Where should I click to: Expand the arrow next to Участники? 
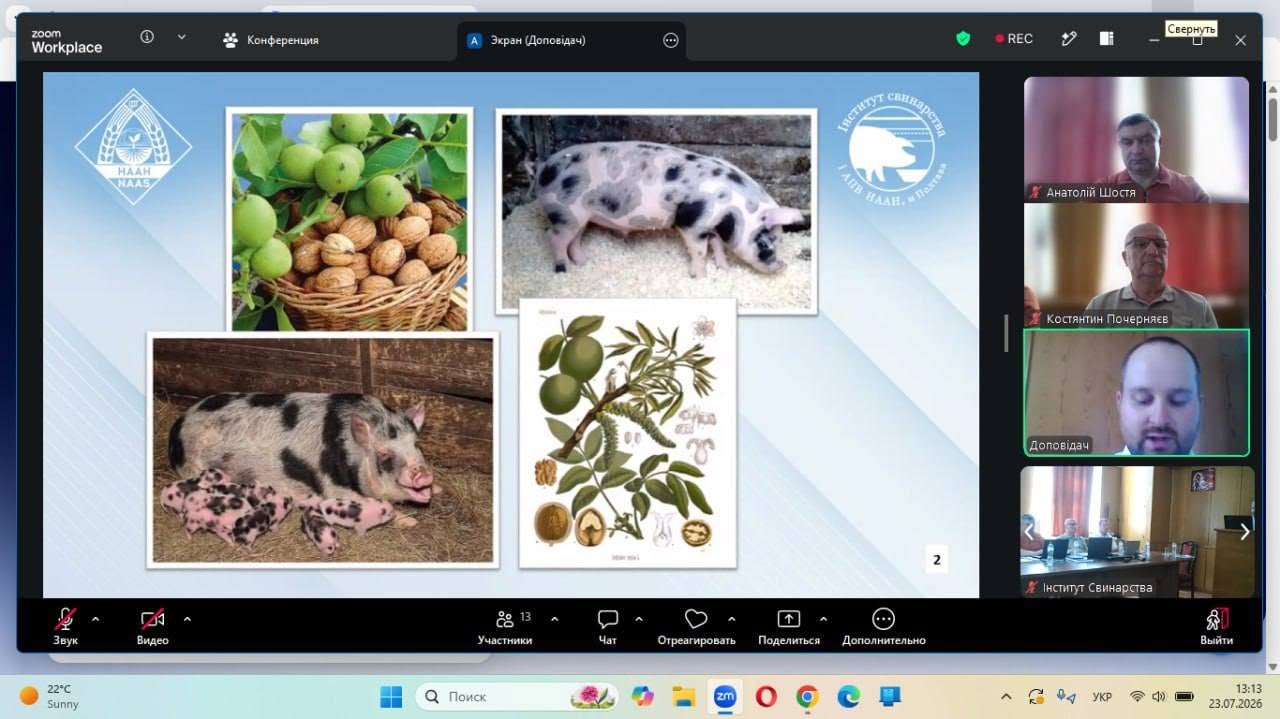[555, 619]
